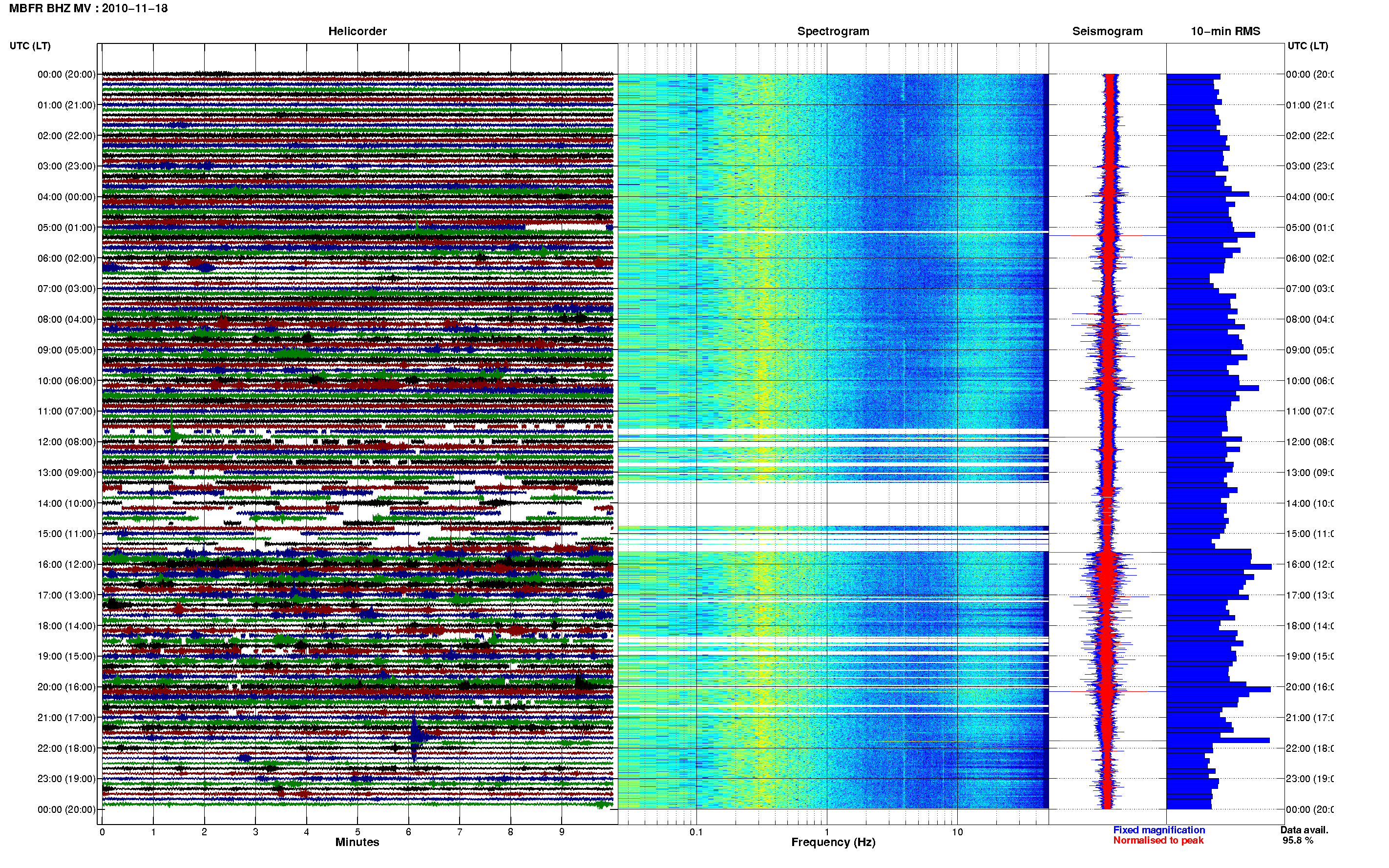
Task: Click the 'Spectrogram' panel heading
Action: (833, 32)
